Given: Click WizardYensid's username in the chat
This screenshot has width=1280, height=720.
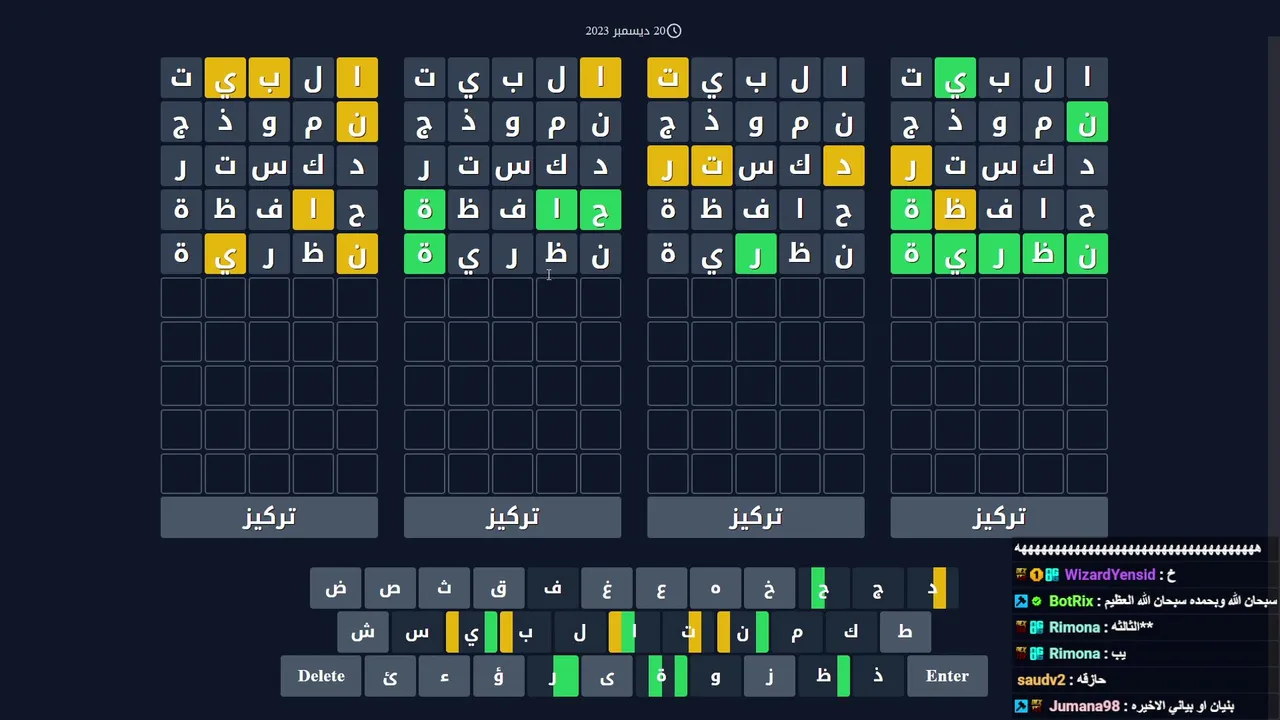Looking at the screenshot, I should pos(1109,575).
